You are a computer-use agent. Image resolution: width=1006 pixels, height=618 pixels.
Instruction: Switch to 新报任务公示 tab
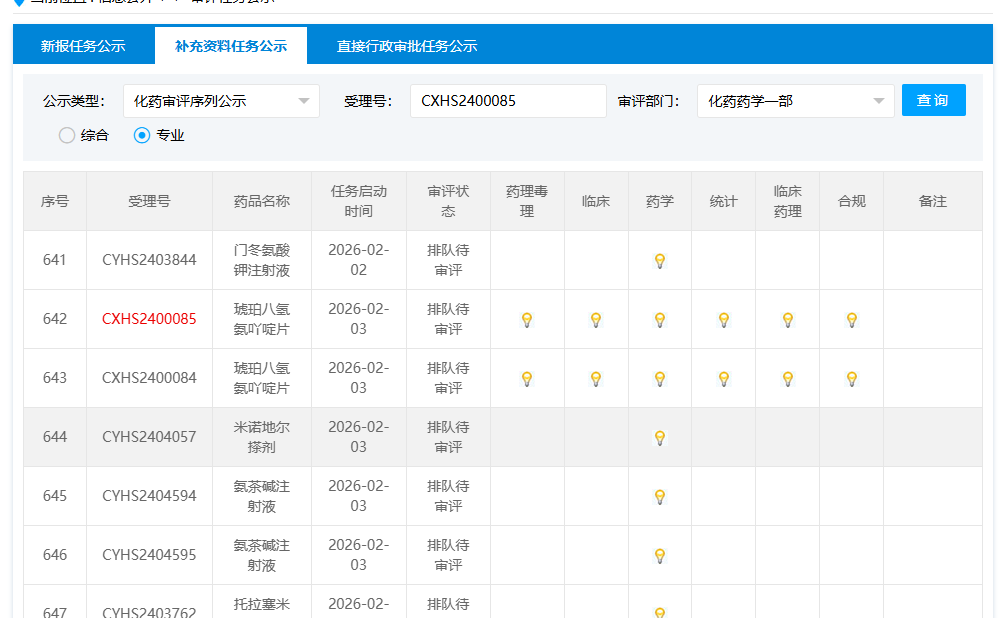pos(83,46)
